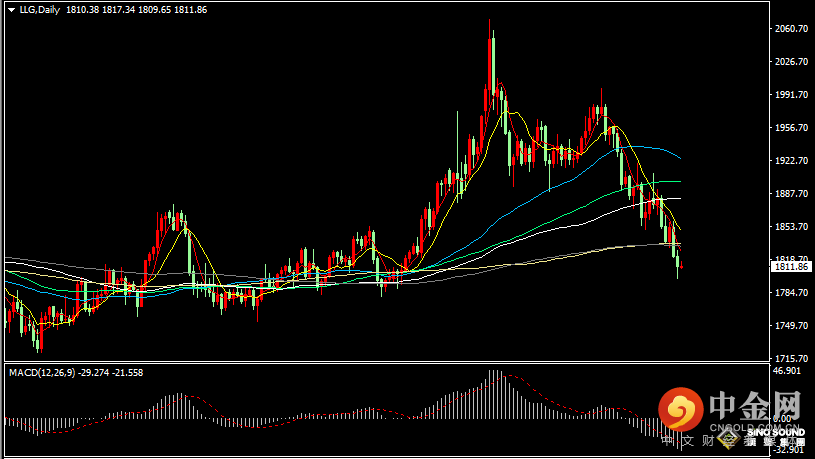Select the 46.901 MACD scale label
Screen dimensions: 815x459
click(787, 371)
